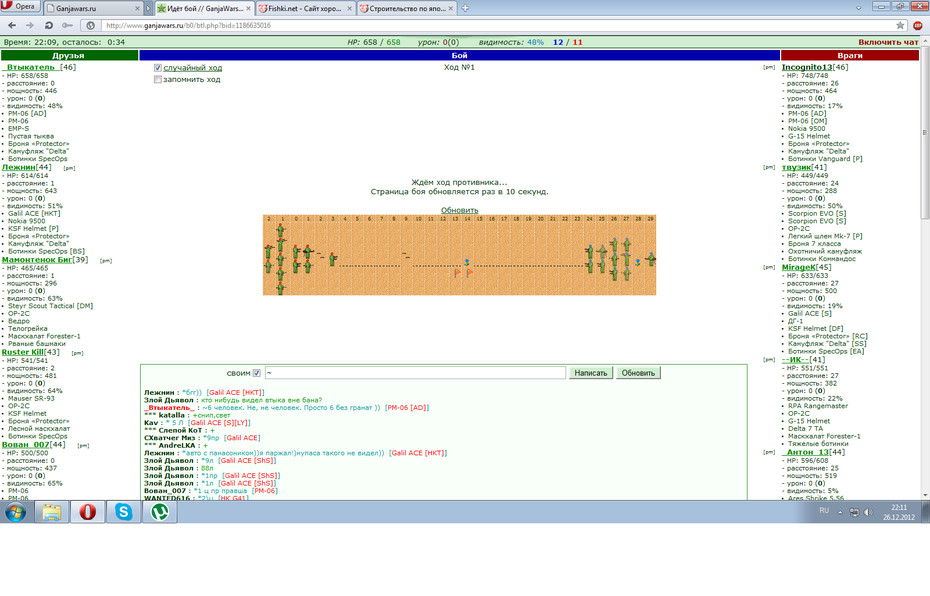Click the browser forward arrow

30,26
